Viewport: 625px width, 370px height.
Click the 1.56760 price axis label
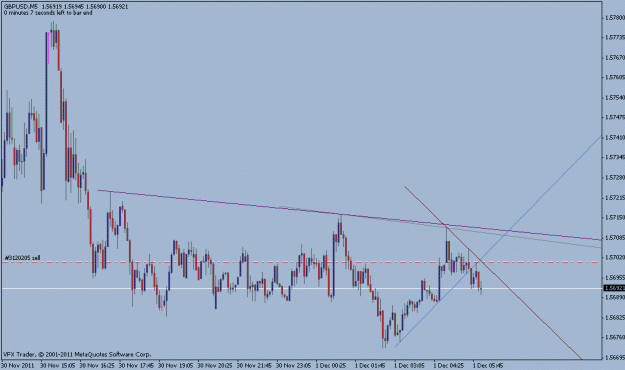615,338
